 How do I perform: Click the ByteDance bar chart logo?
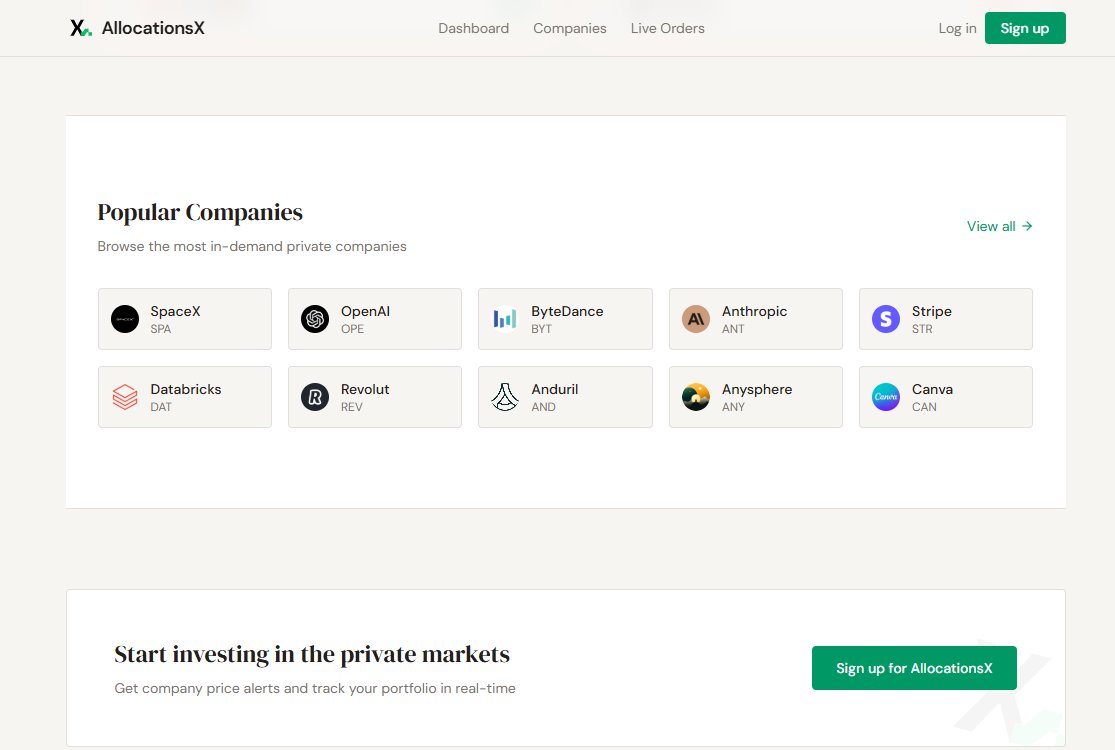tap(505, 319)
